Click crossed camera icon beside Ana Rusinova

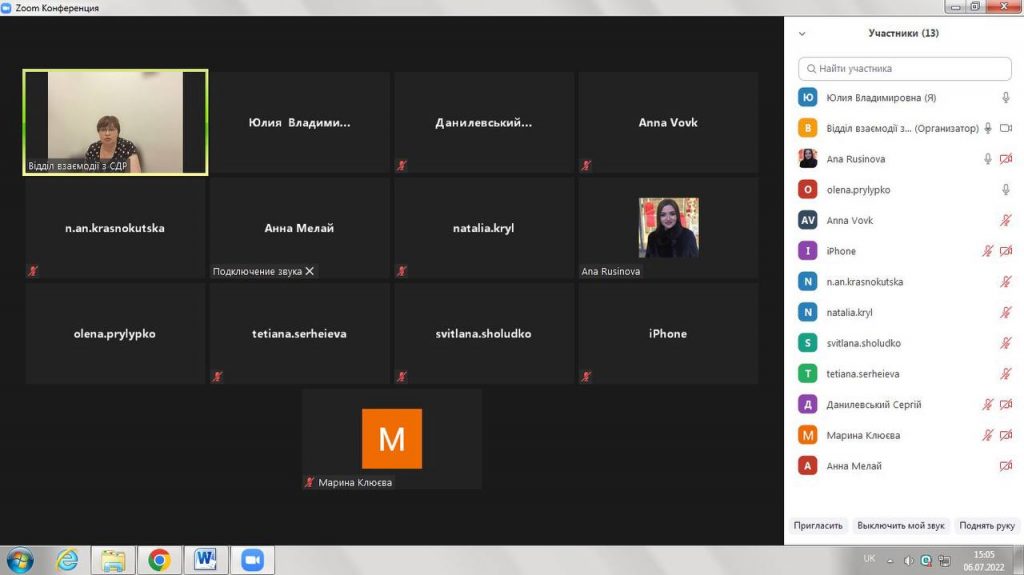(1006, 159)
